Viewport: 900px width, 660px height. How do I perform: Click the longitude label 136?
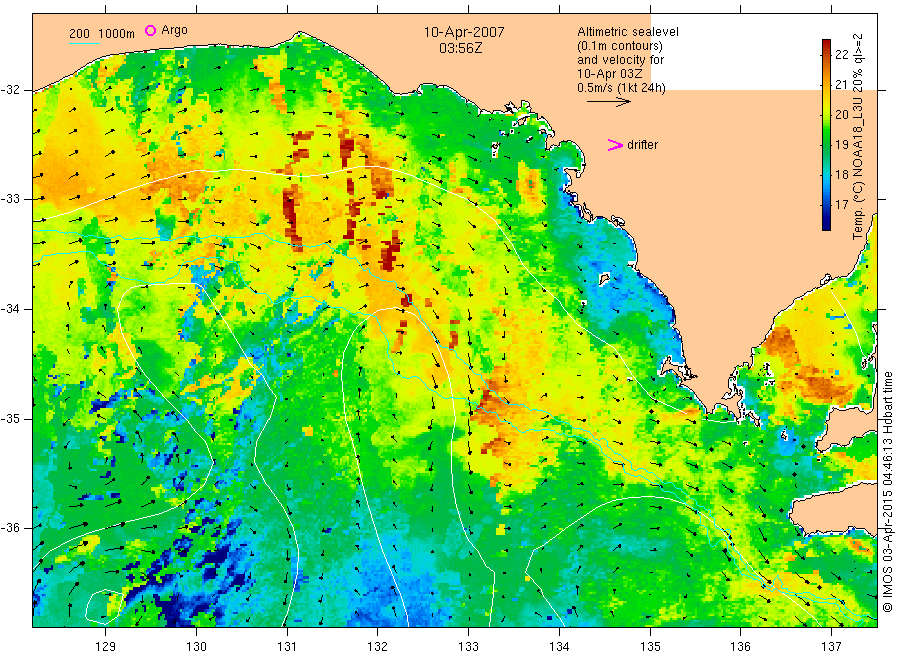[x=740, y=647]
